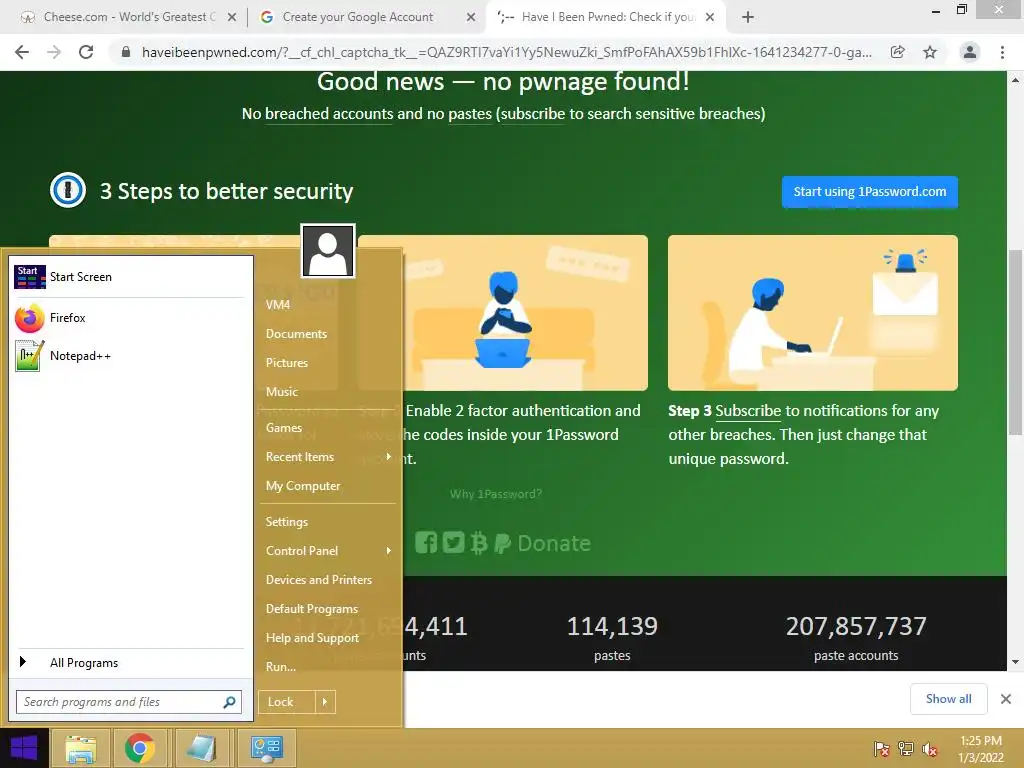Open the network tray icon
1024x768 pixels.
click(906, 749)
